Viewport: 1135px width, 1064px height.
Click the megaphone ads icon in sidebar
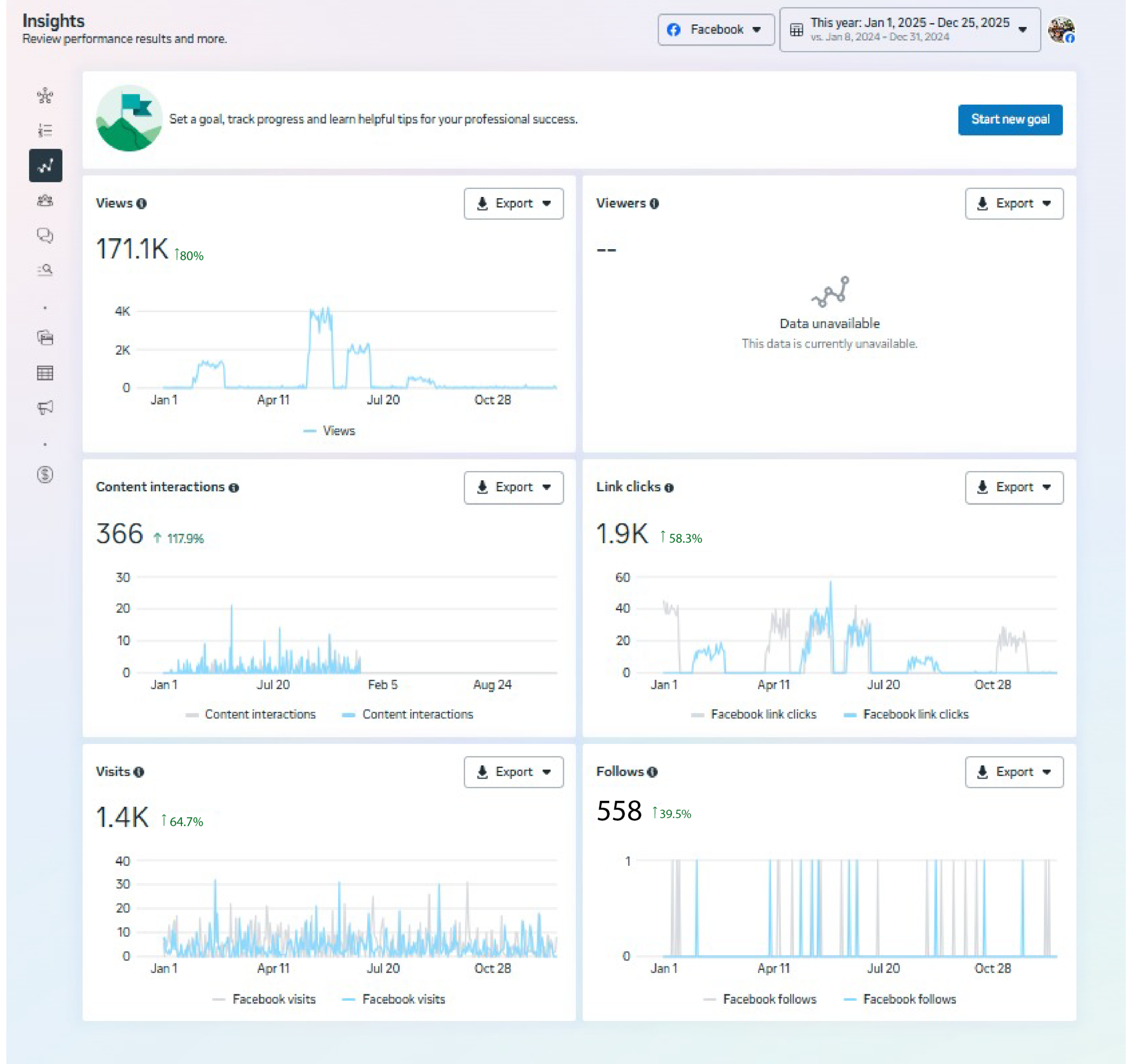click(45, 407)
